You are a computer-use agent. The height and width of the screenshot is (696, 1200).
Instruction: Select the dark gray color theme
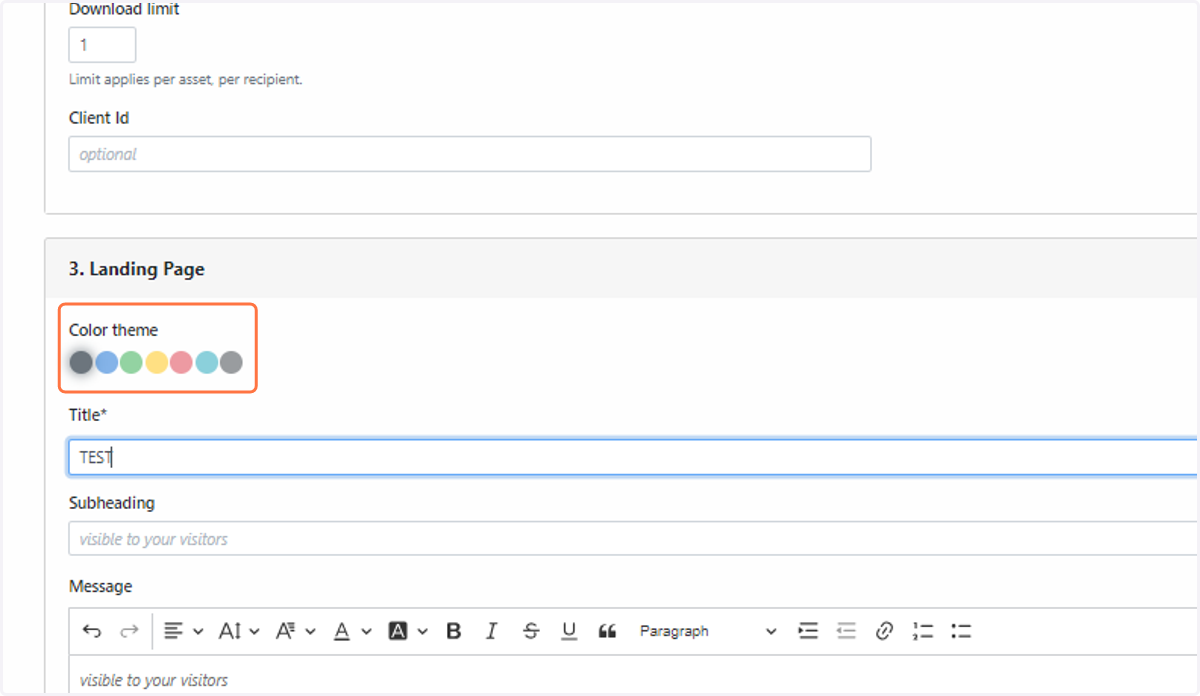click(81, 362)
